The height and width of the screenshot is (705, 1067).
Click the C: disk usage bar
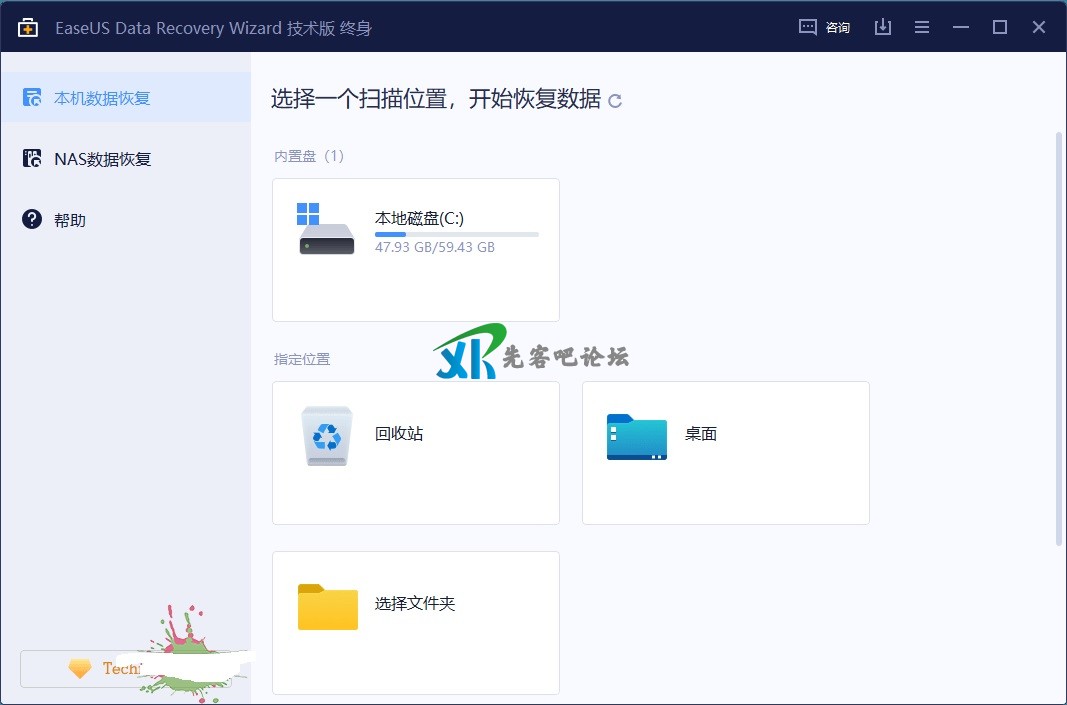click(x=456, y=234)
